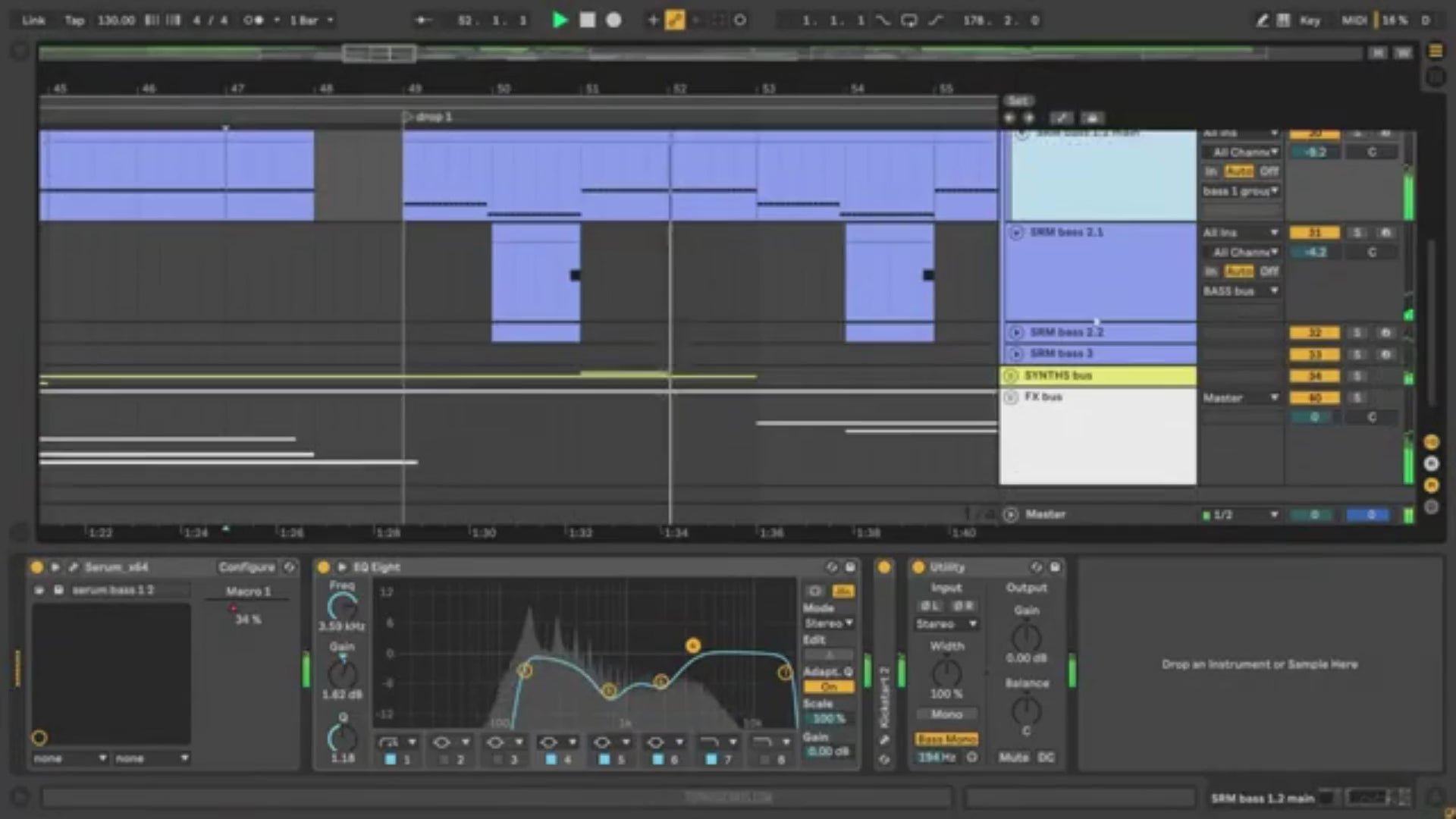Toggle the Utility Mute button
This screenshot has height=819, width=1456.
1014,758
